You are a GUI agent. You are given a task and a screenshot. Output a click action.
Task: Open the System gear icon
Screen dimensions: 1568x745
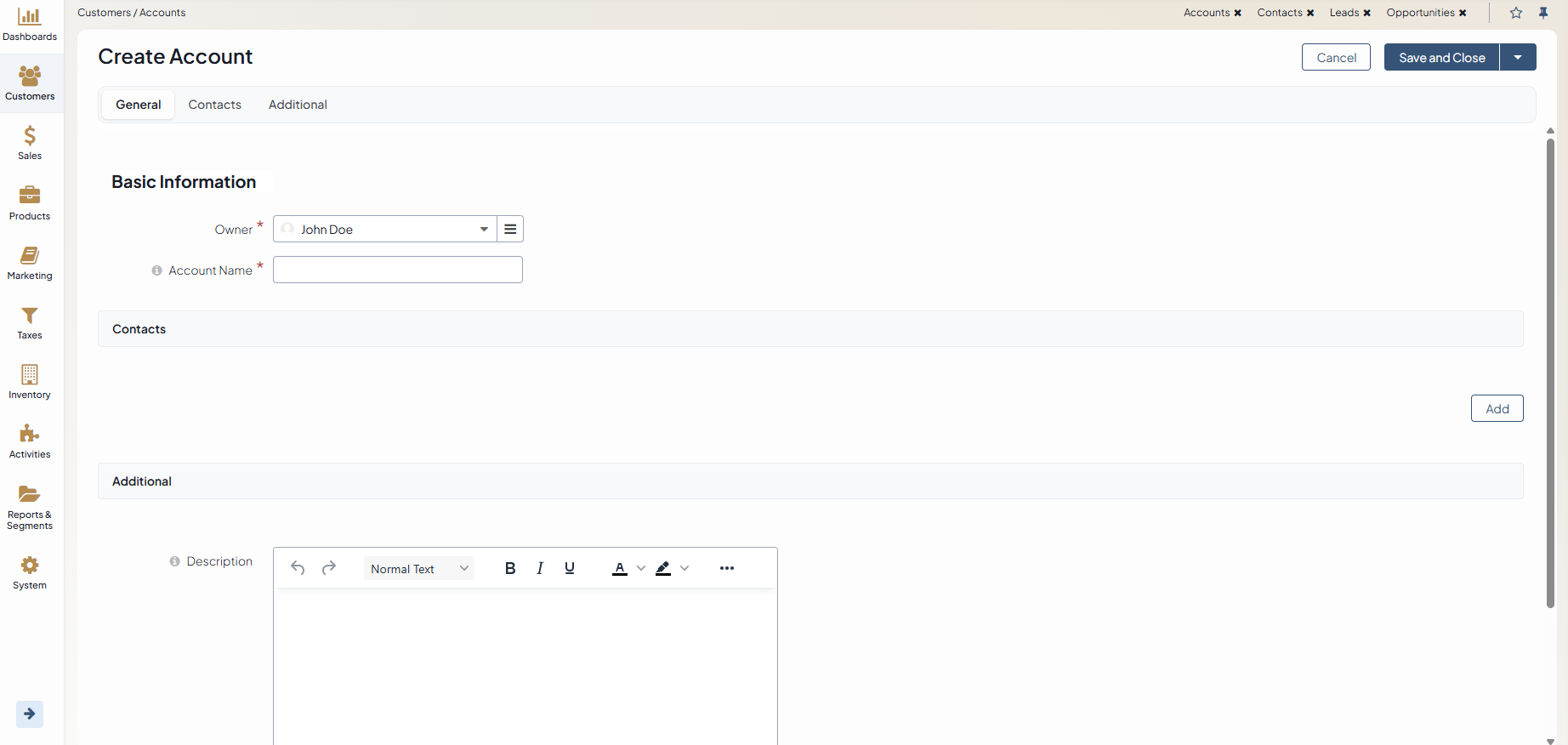point(30,566)
